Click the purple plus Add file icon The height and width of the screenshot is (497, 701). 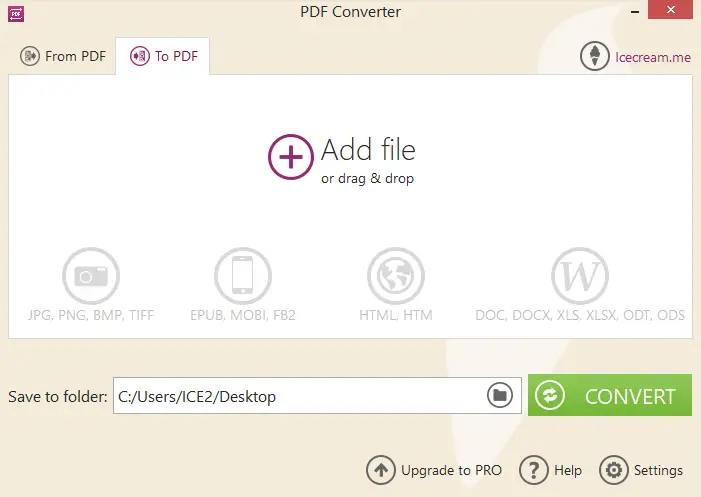tap(291, 157)
